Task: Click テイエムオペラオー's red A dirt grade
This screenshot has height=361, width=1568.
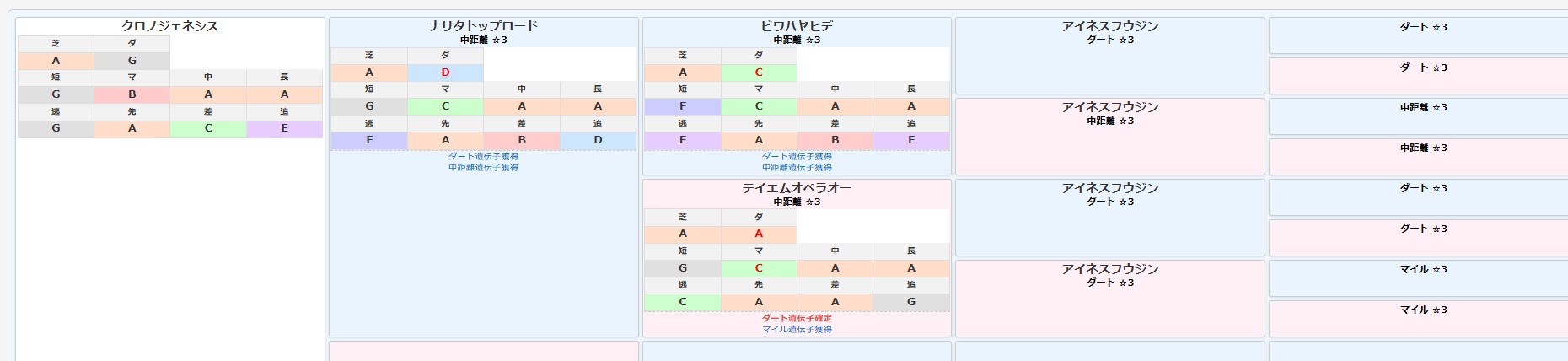Action: [759, 234]
